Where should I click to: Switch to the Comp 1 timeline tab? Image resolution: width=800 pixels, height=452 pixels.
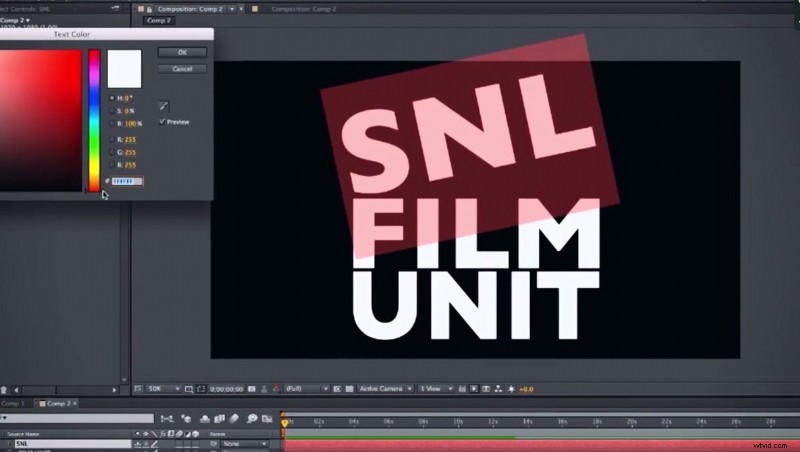pos(16,403)
